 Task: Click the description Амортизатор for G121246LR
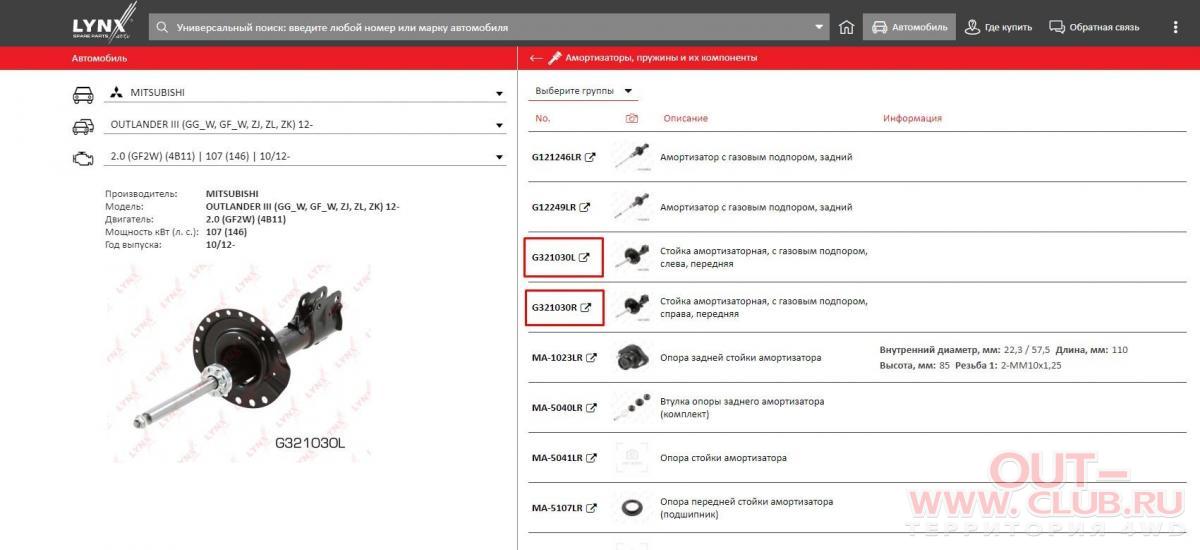pos(756,157)
